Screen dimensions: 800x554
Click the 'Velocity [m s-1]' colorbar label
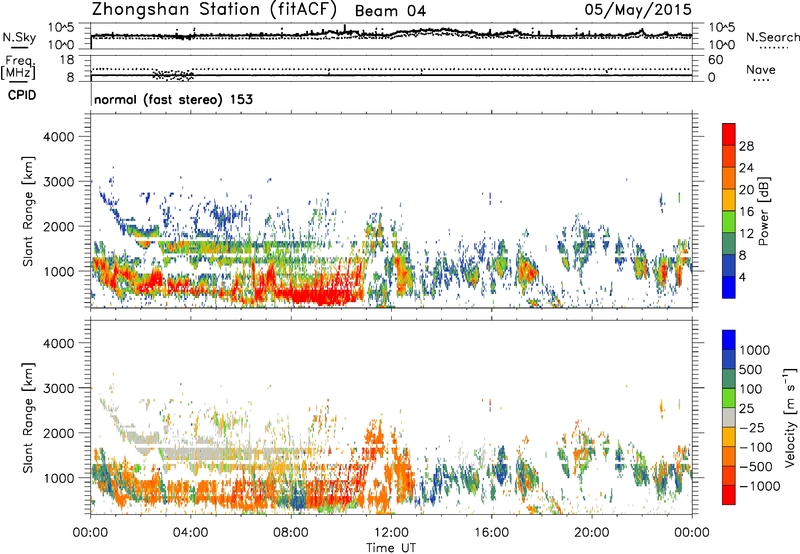[x=790, y=417]
